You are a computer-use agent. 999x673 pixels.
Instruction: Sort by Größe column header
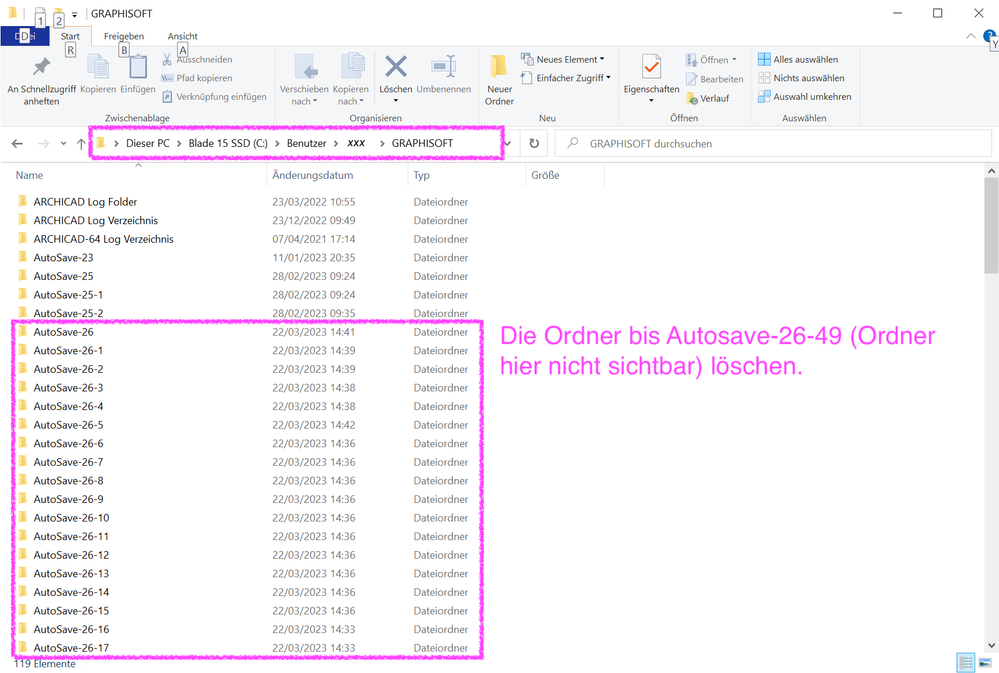pos(565,175)
